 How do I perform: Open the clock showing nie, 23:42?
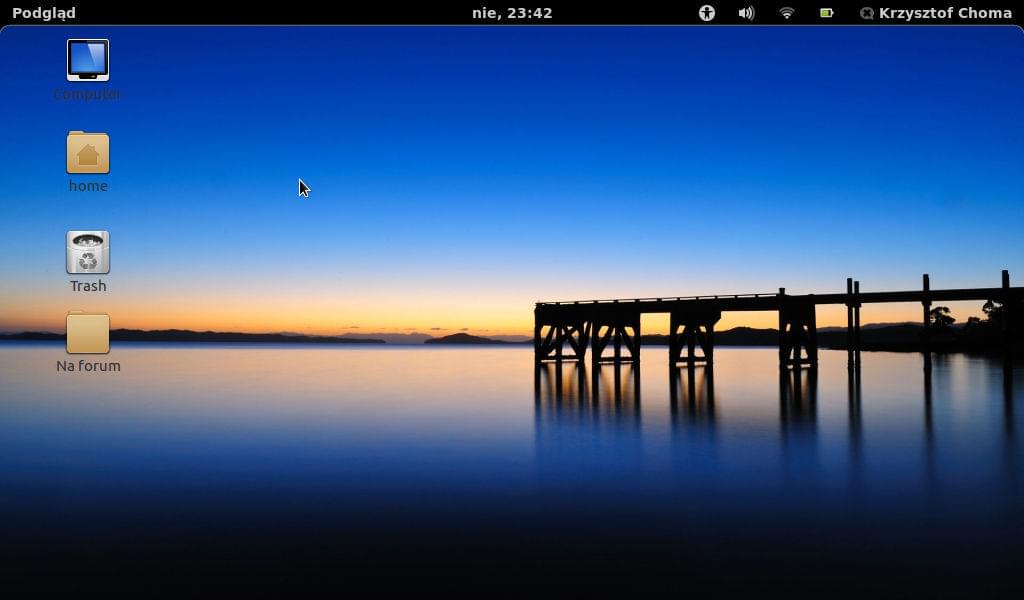pyautogui.click(x=512, y=13)
